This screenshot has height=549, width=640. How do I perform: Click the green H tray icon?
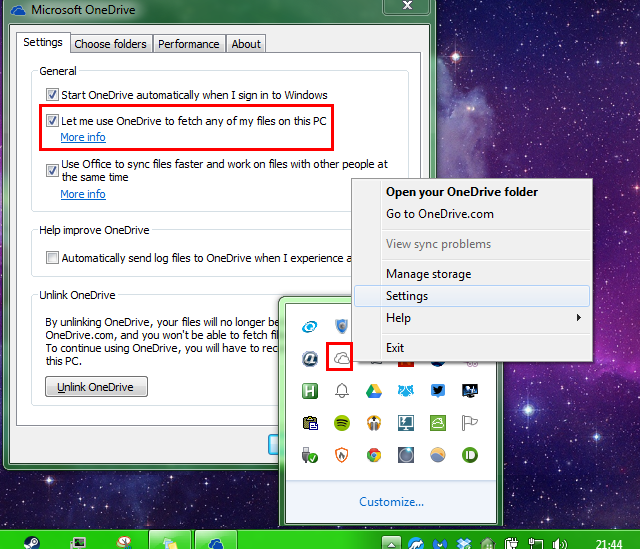(x=310, y=391)
